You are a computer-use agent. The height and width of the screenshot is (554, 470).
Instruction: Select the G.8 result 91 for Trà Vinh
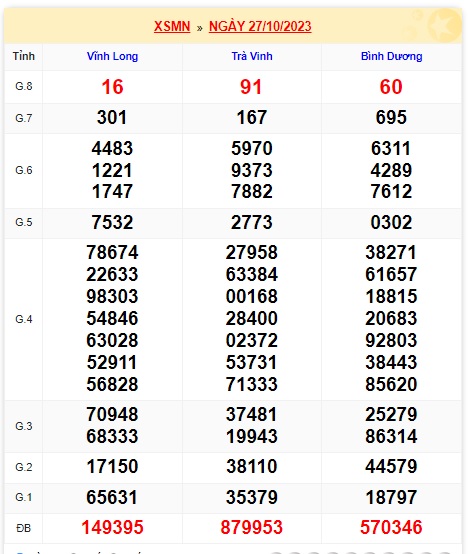click(251, 87)
